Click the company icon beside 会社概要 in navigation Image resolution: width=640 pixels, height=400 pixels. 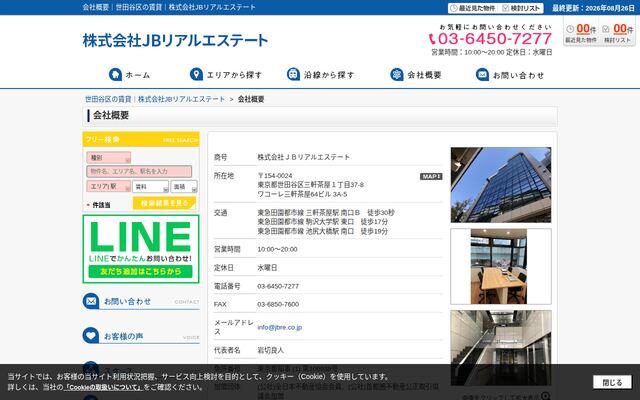[397, 74]
